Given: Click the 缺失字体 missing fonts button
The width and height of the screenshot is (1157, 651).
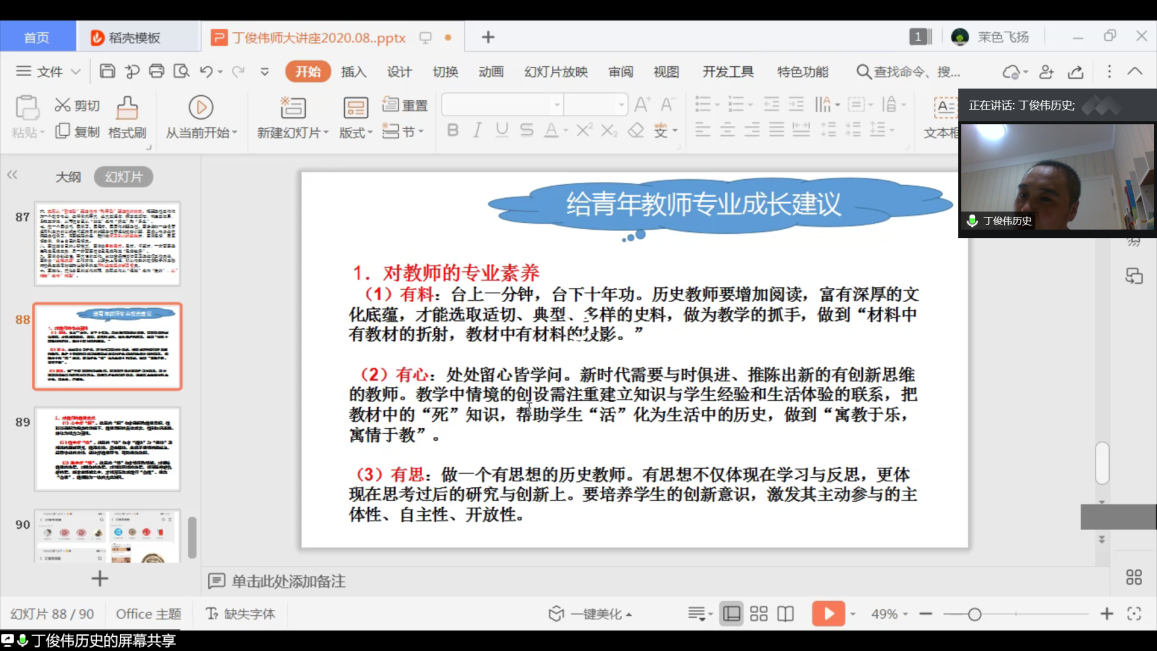Looking at the screenshot, I should point(240,614).
